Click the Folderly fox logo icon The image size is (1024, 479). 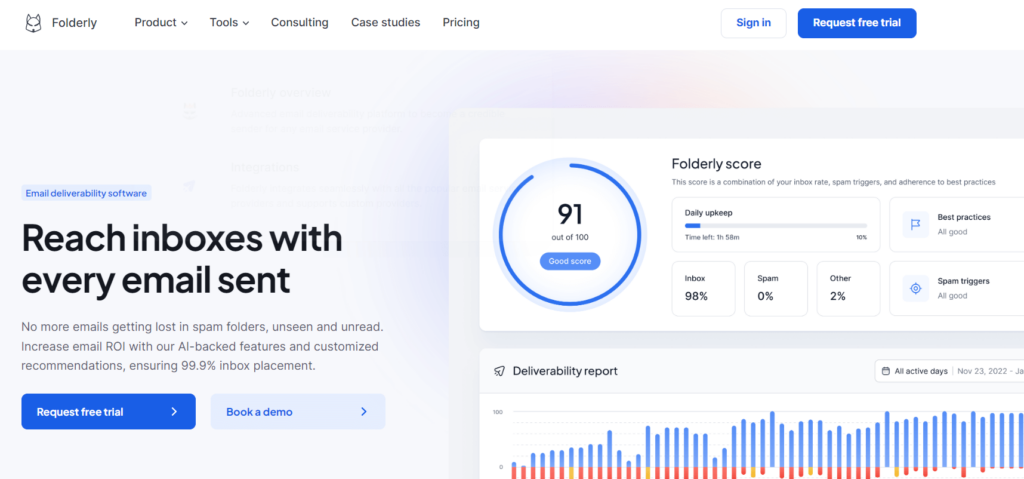(x=33, y=23)
